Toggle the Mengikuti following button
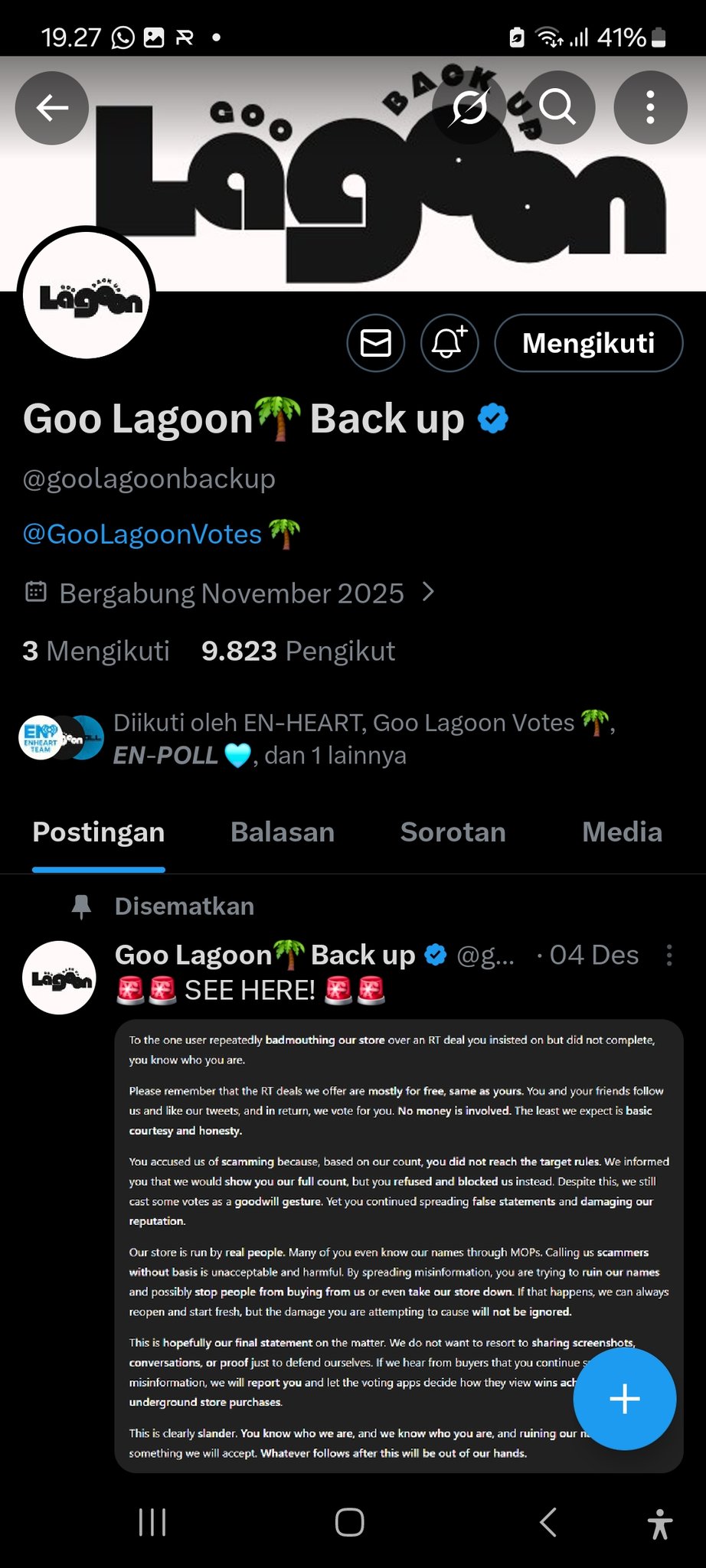706x1568 pixels. (589, 343)
